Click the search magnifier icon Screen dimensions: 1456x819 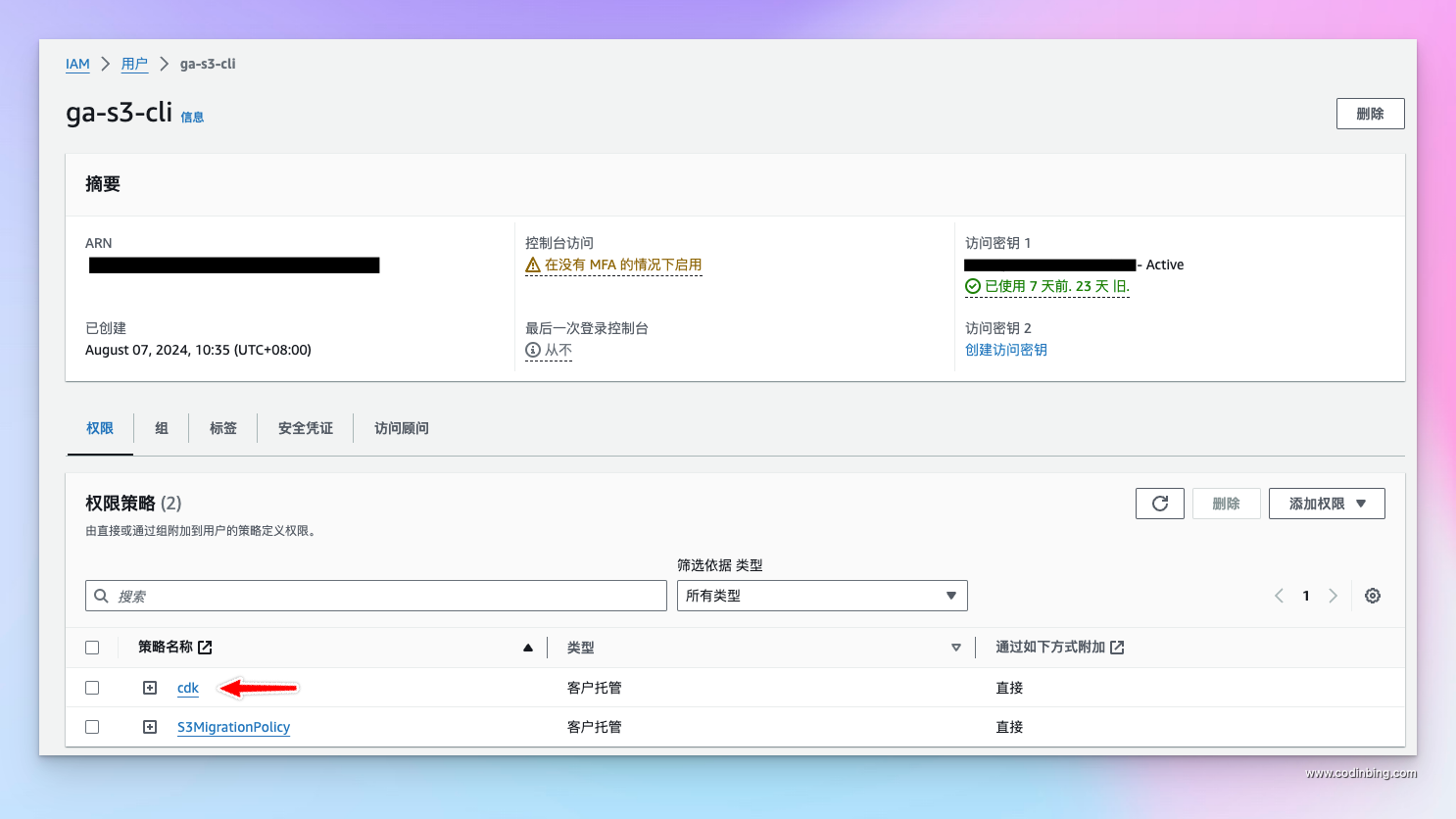pyautogui.click(x=101, y=596)
